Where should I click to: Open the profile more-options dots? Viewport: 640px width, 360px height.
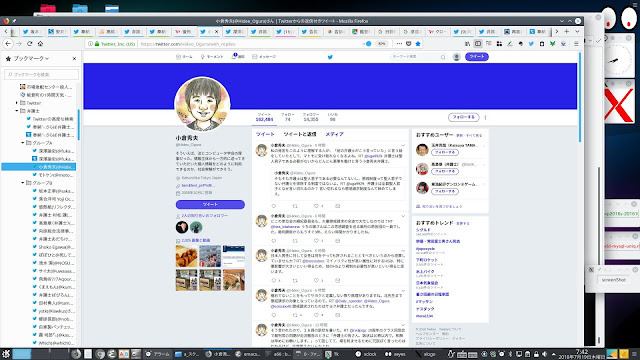485,118
